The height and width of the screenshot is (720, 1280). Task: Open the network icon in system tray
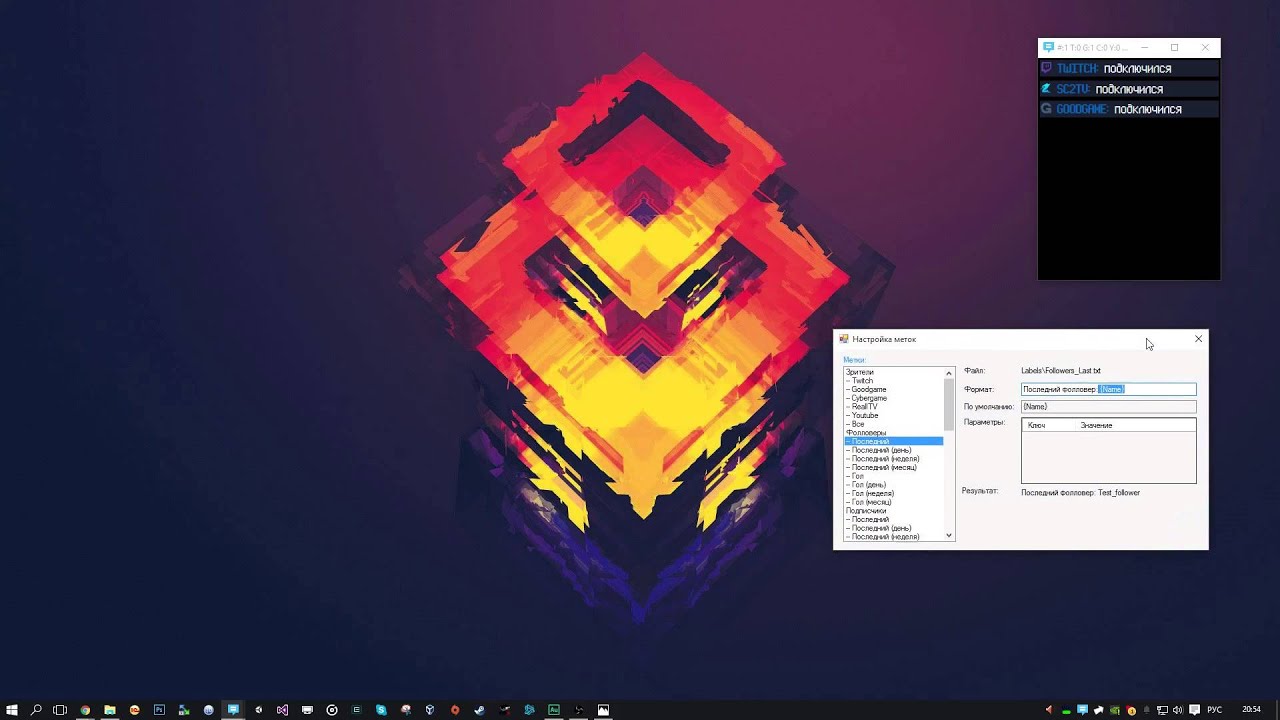click(1162, 710)
